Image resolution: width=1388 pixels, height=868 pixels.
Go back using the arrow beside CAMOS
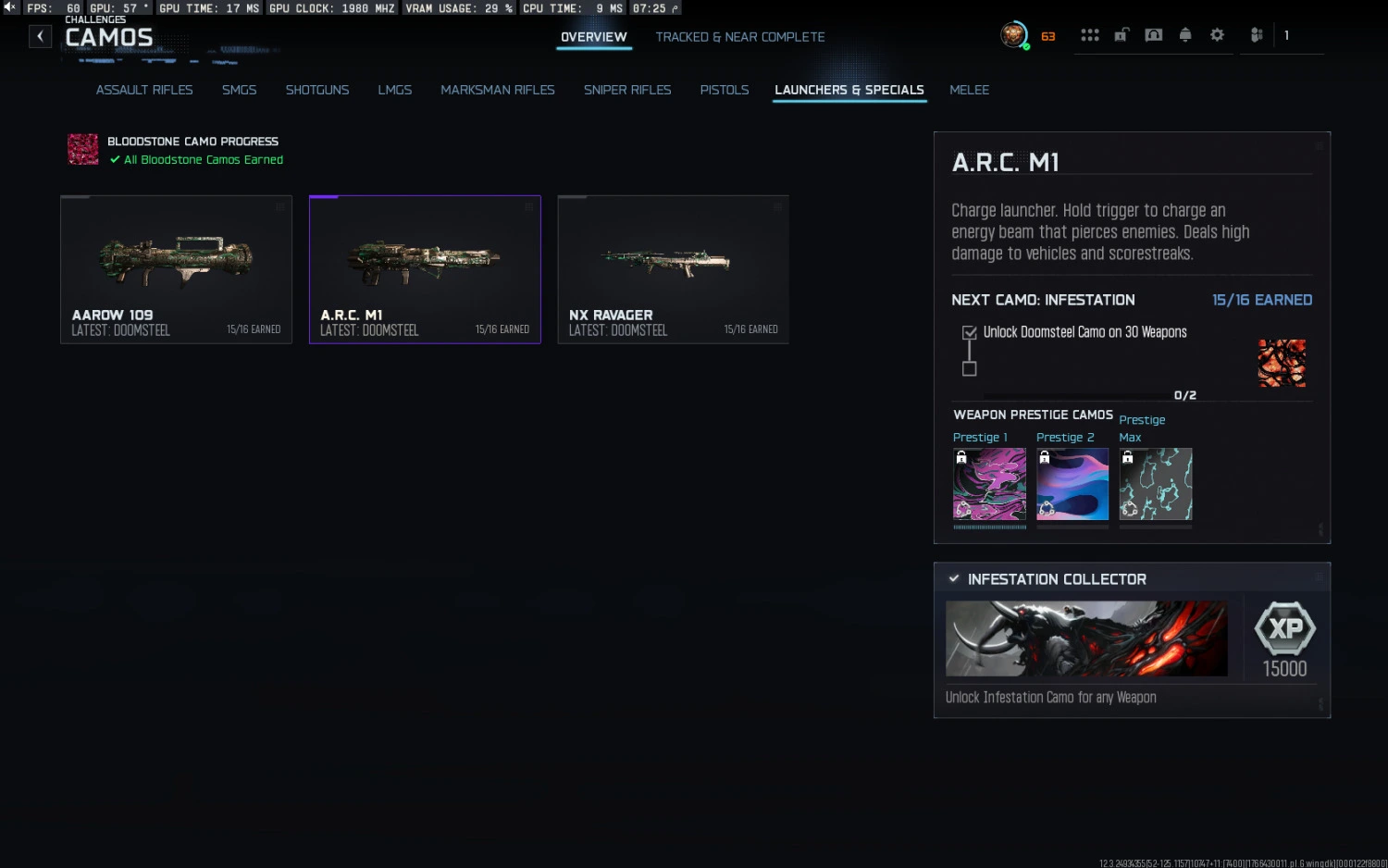pyautogui.click(x=40, y=36)
